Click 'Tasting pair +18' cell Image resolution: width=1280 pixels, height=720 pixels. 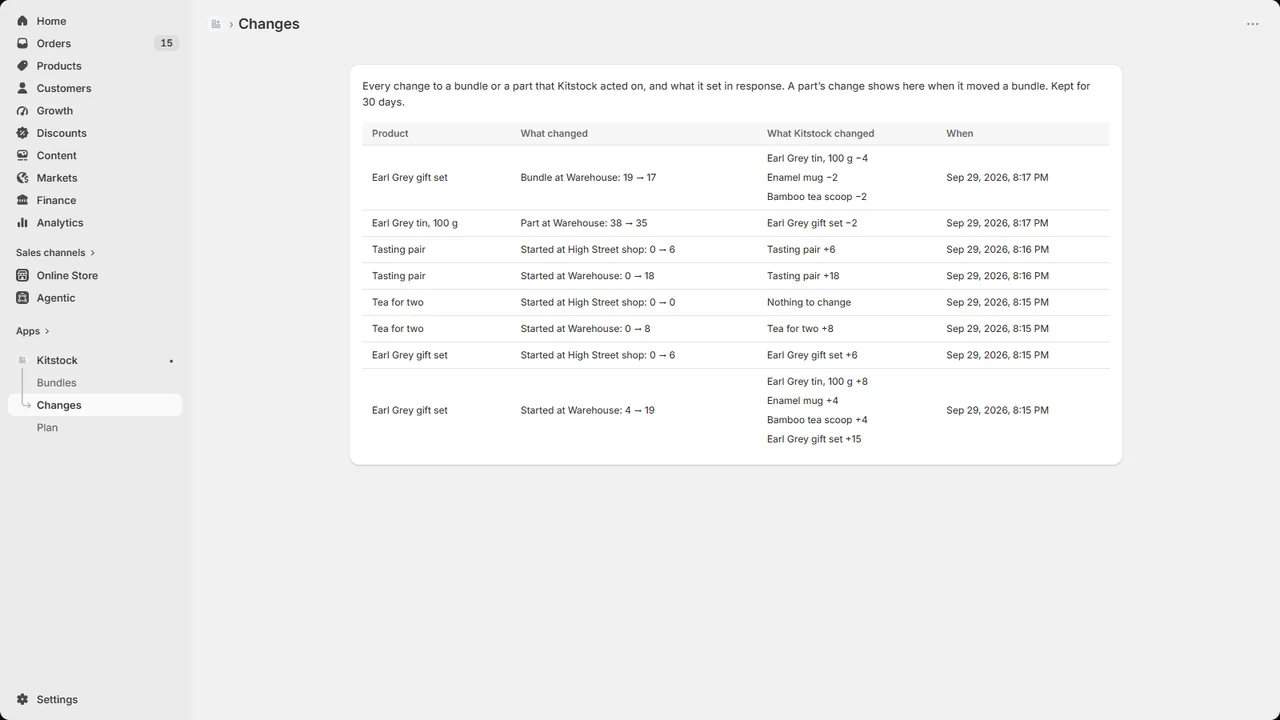click(x=803, y=276)
